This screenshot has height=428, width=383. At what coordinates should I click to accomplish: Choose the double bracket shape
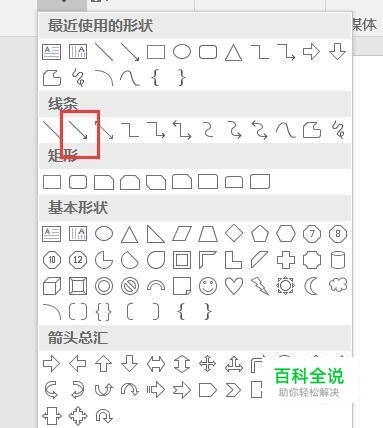[78, 312]
